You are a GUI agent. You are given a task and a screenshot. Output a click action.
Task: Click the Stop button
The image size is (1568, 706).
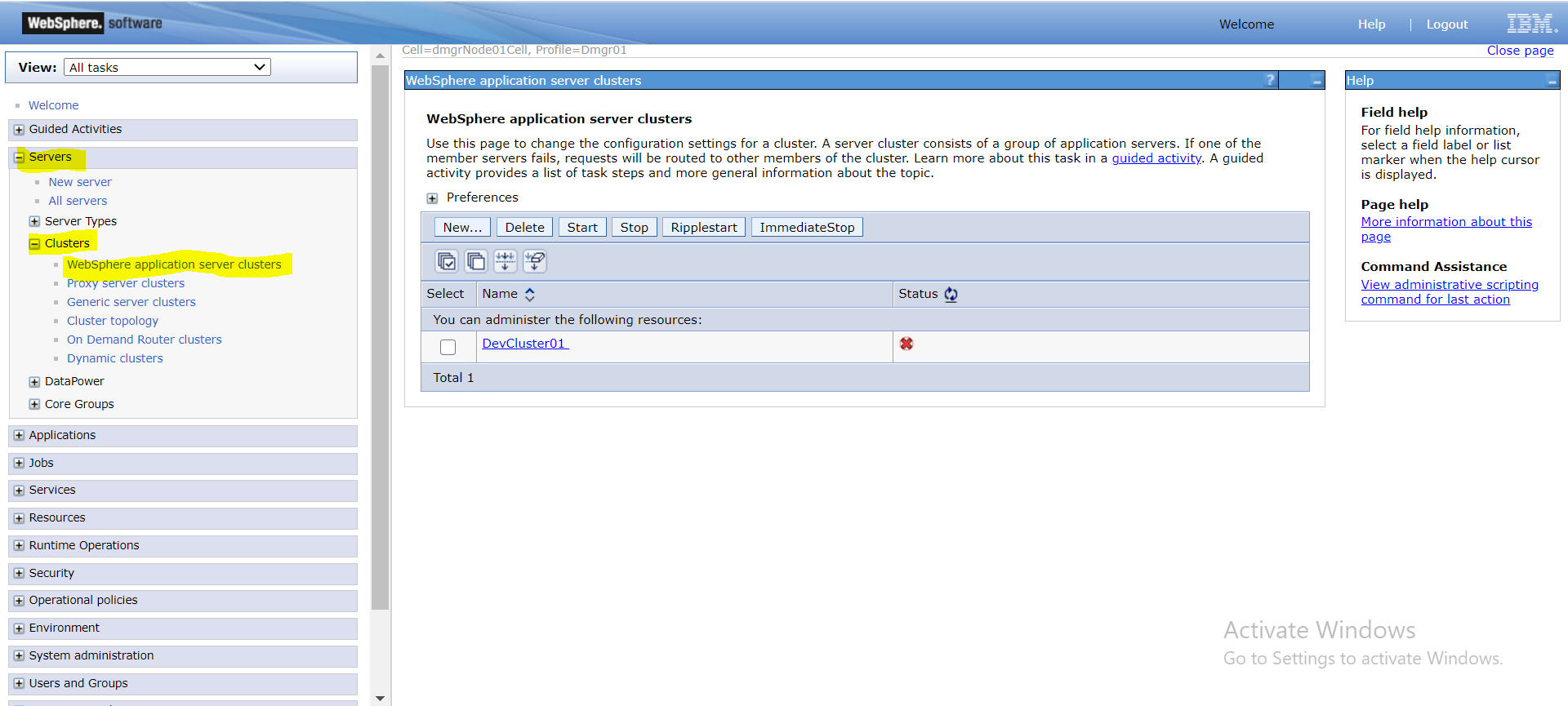tap(634, 227)
